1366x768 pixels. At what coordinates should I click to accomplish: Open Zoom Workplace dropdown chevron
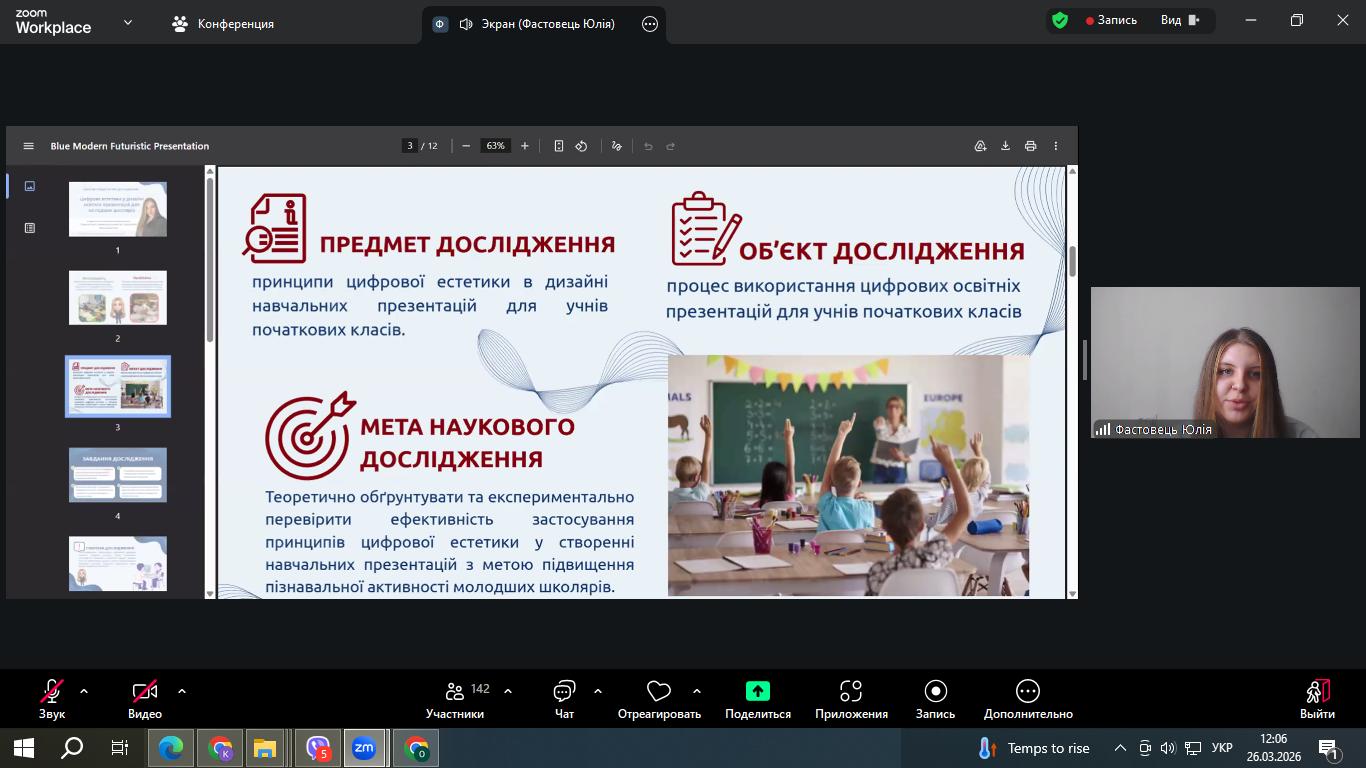pos(127,22)
